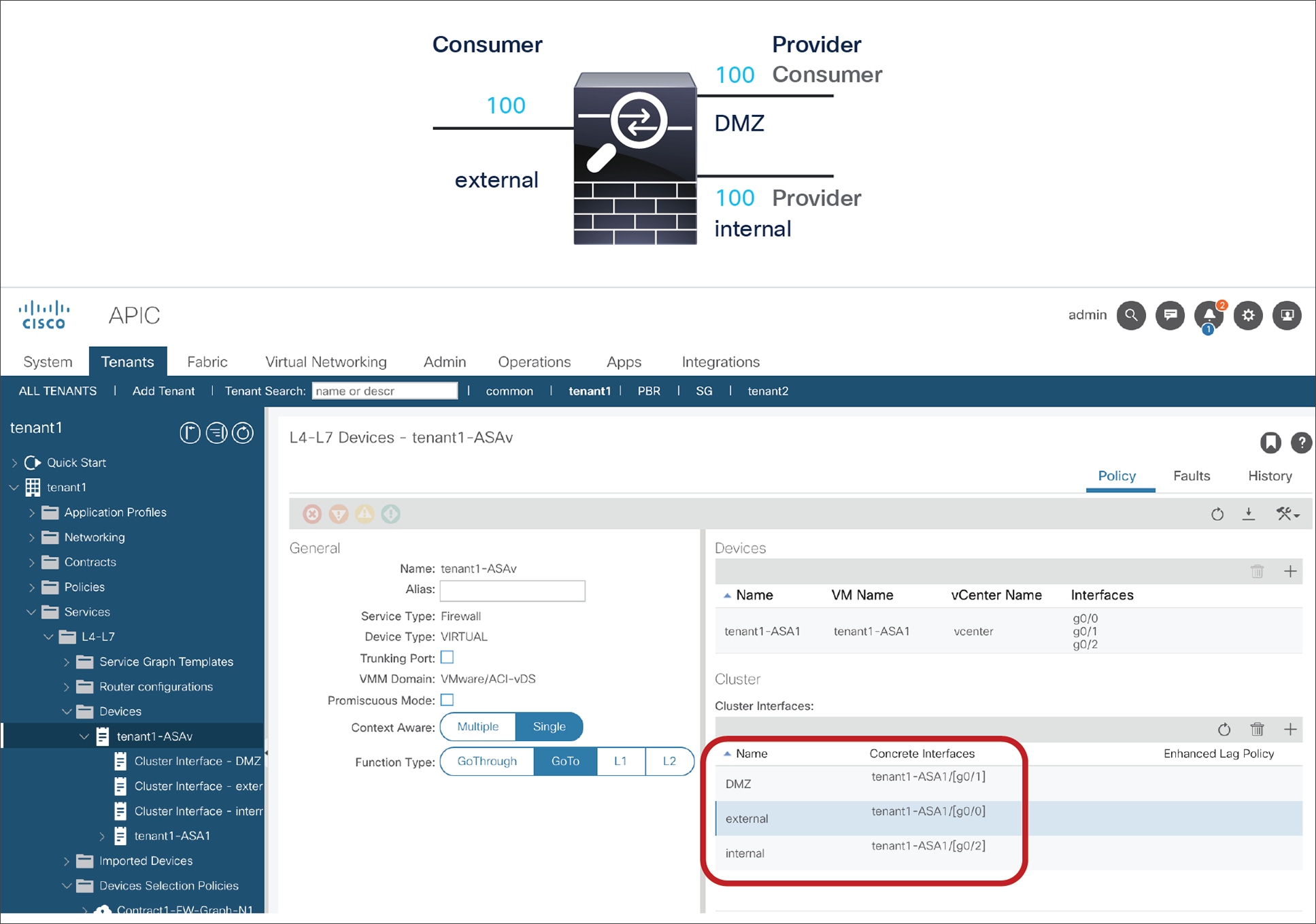Open the tenant2 link

pos(768,391)
